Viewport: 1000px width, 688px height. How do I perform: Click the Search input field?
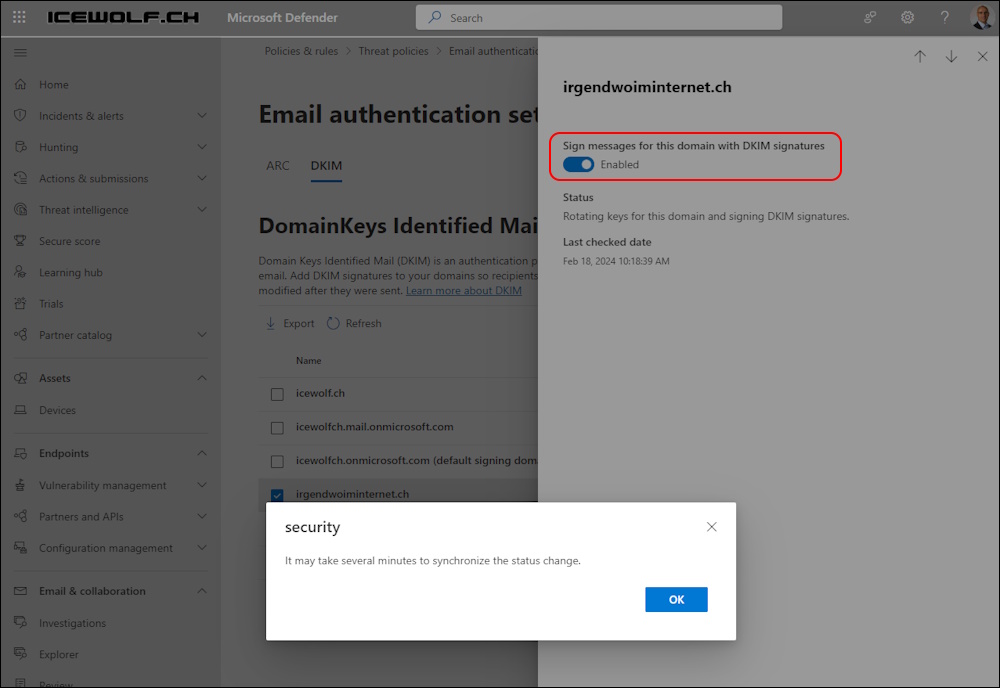(x=599, y=18)
